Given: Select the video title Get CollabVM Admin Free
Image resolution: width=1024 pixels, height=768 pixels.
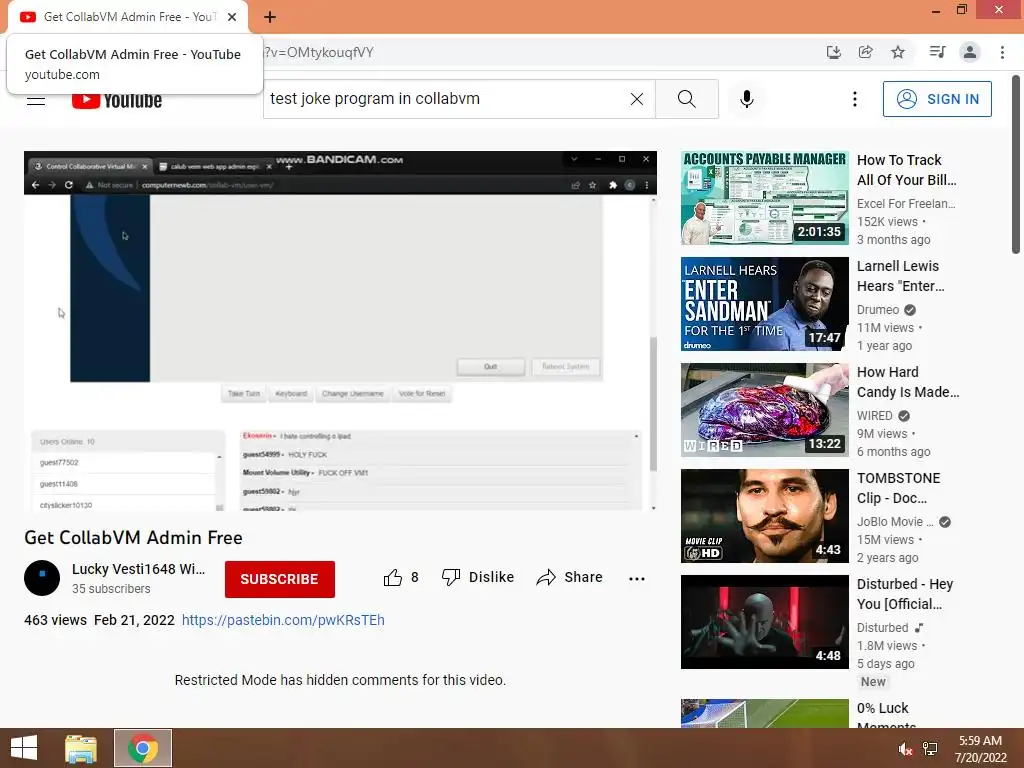Looking at the screenshot, I should coord(133,537).
